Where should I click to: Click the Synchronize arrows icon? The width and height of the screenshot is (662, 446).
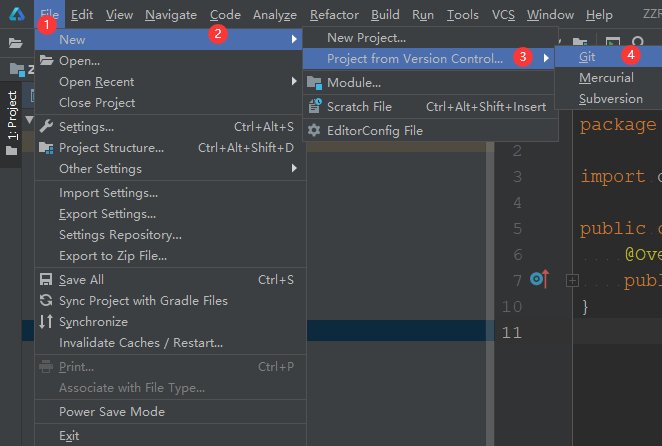(46, 321)
